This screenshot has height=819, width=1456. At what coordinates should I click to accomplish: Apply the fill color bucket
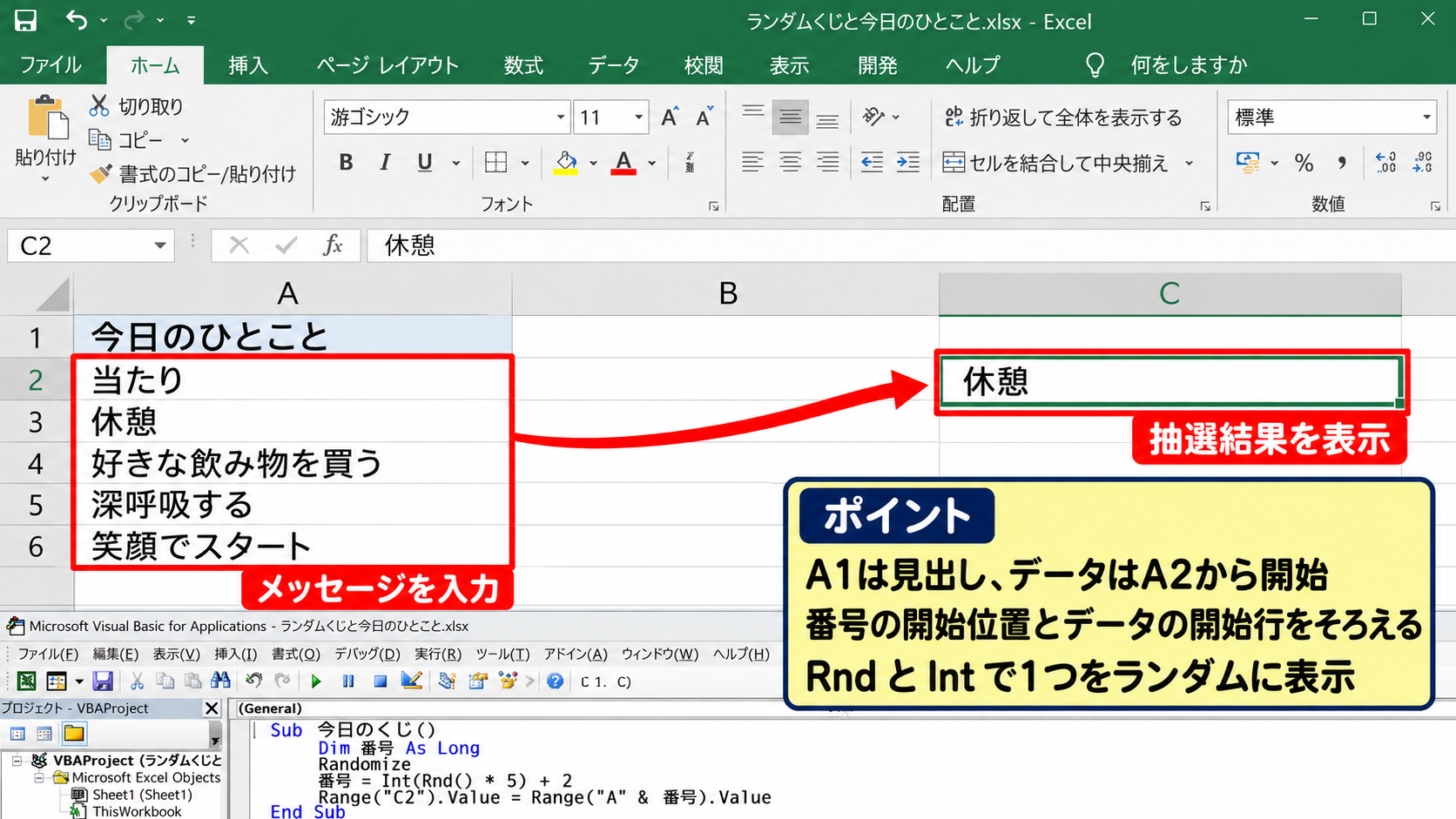click(566, 163)
